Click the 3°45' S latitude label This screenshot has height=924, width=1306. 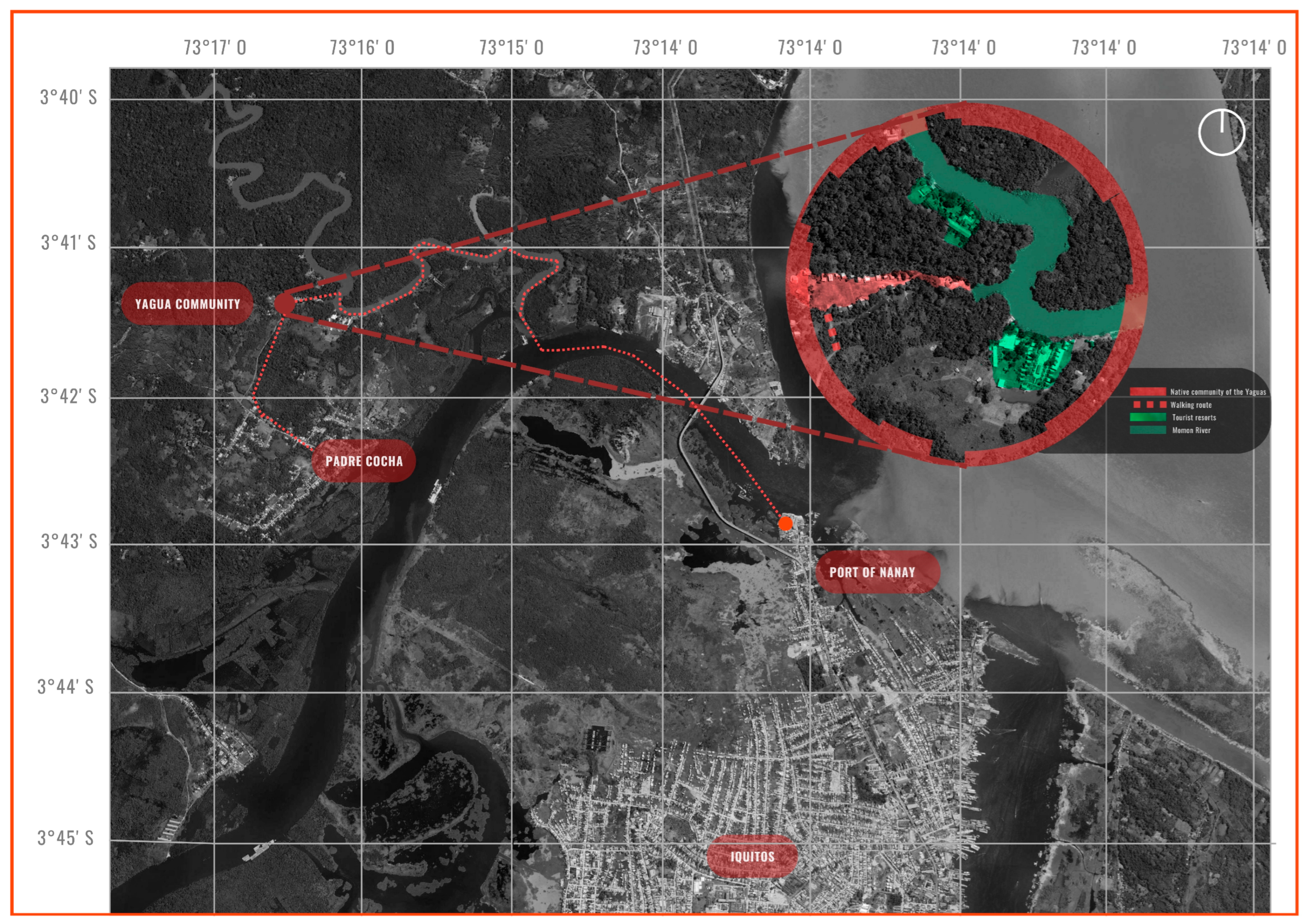(x=65, y=838)
